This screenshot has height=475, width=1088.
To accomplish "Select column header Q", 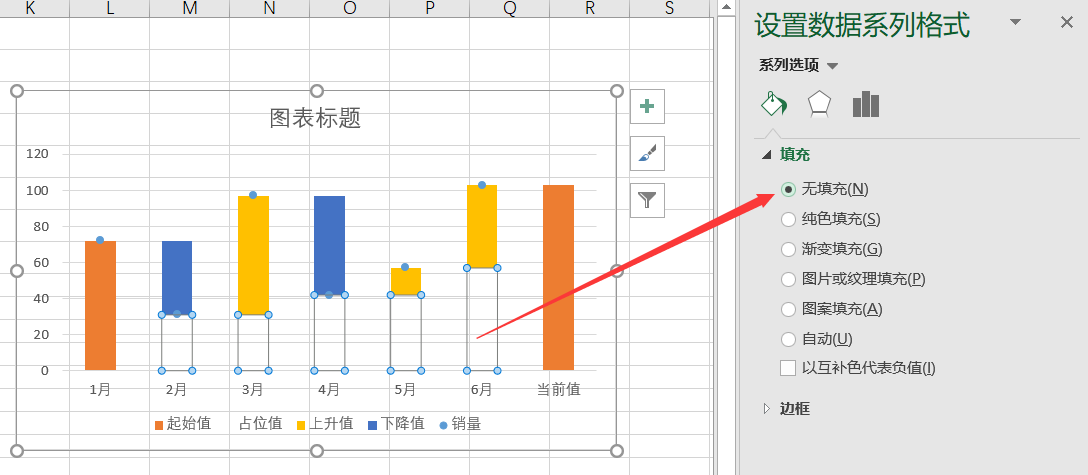I will pos(509,8).
